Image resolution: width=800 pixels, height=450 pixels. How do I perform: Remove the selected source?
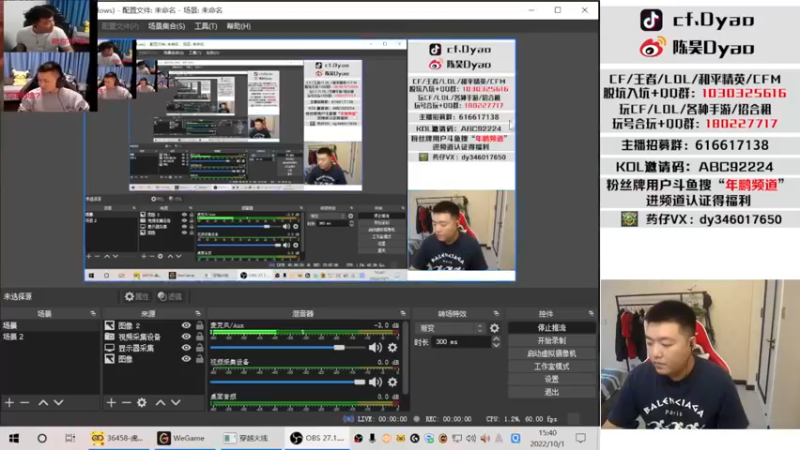pos(126,403)
